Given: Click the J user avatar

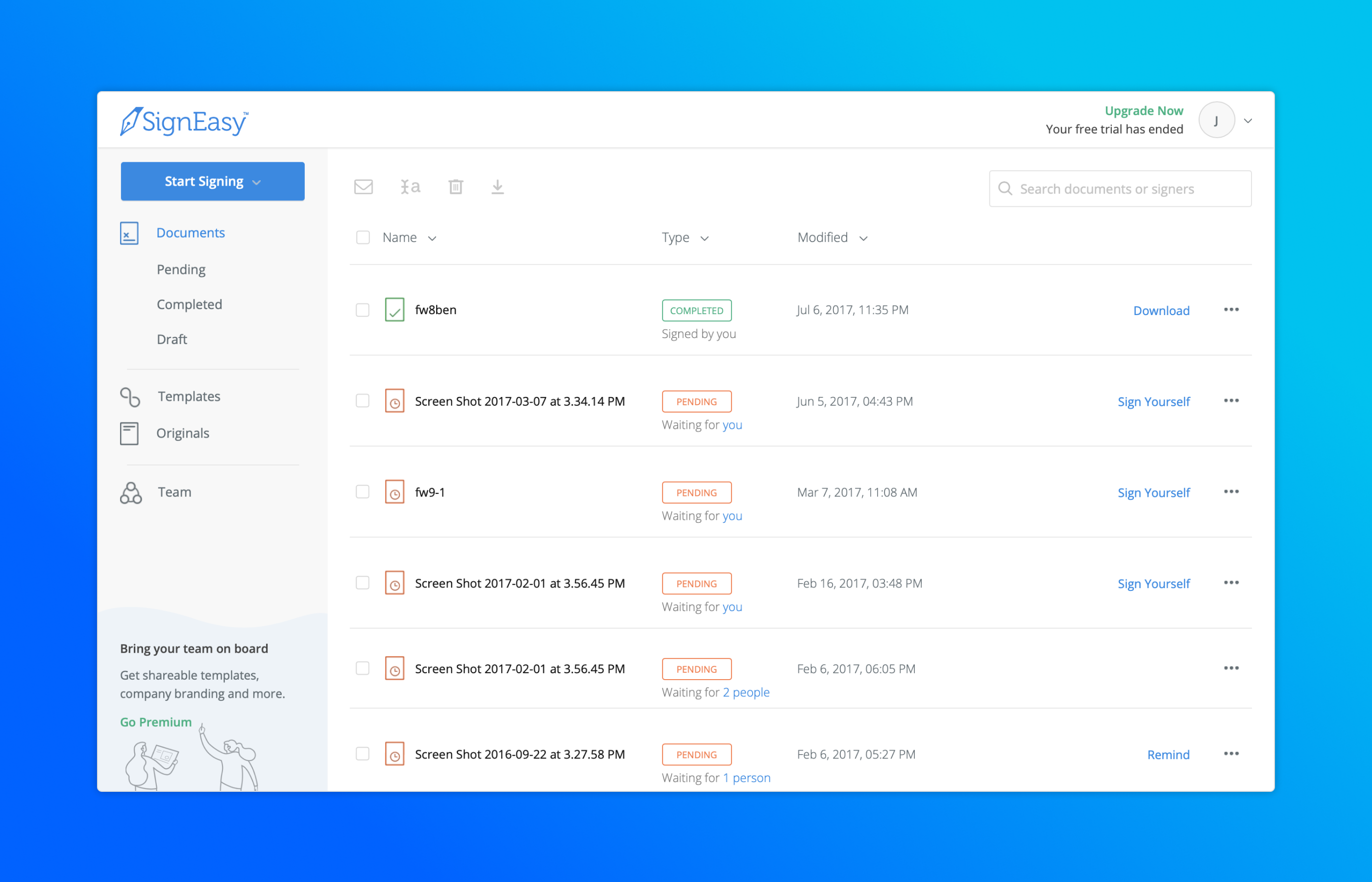Looking at the screenshot, I should [x=1216, y=120].
